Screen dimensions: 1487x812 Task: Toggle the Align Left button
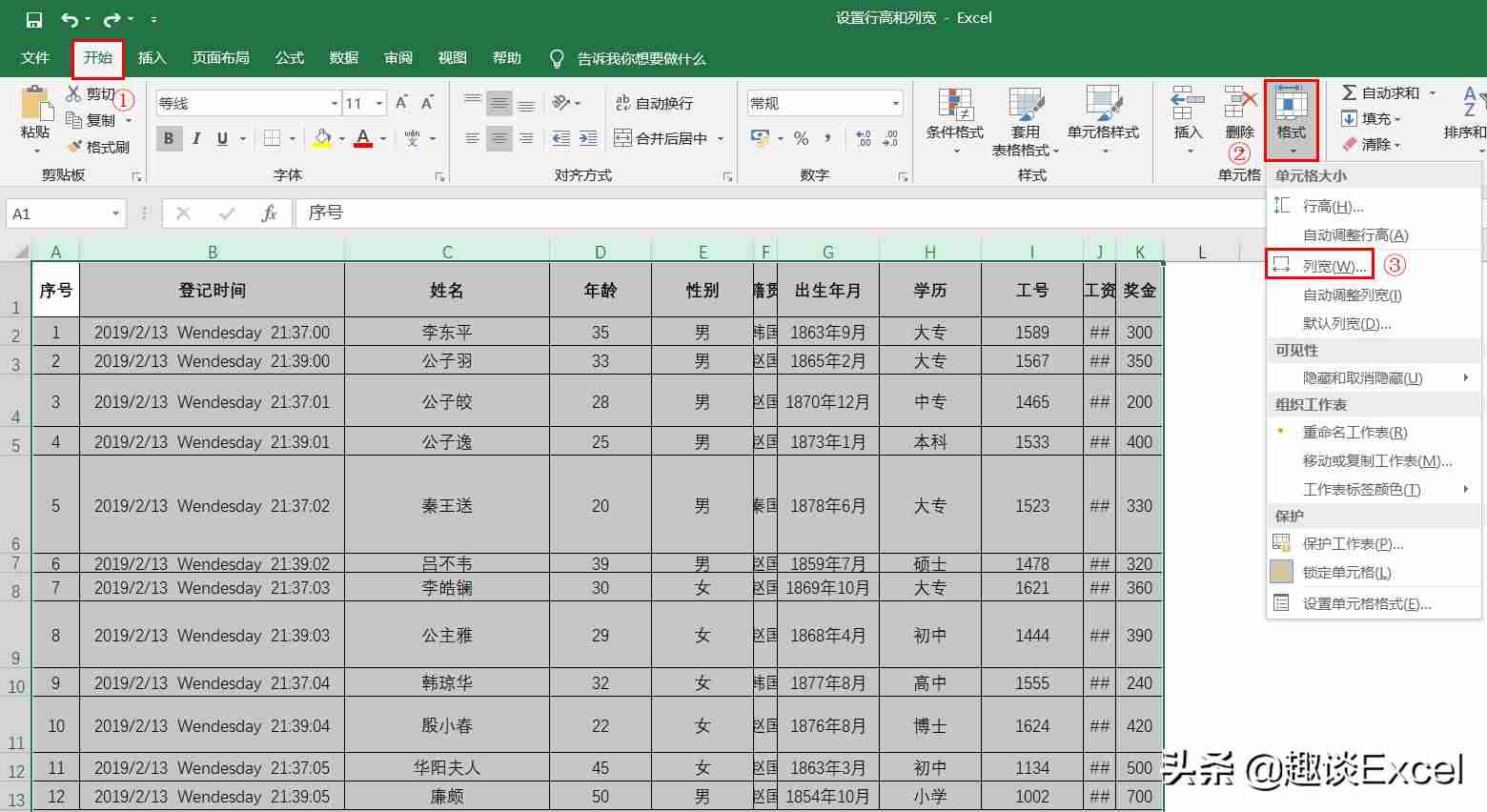point(472,138)
